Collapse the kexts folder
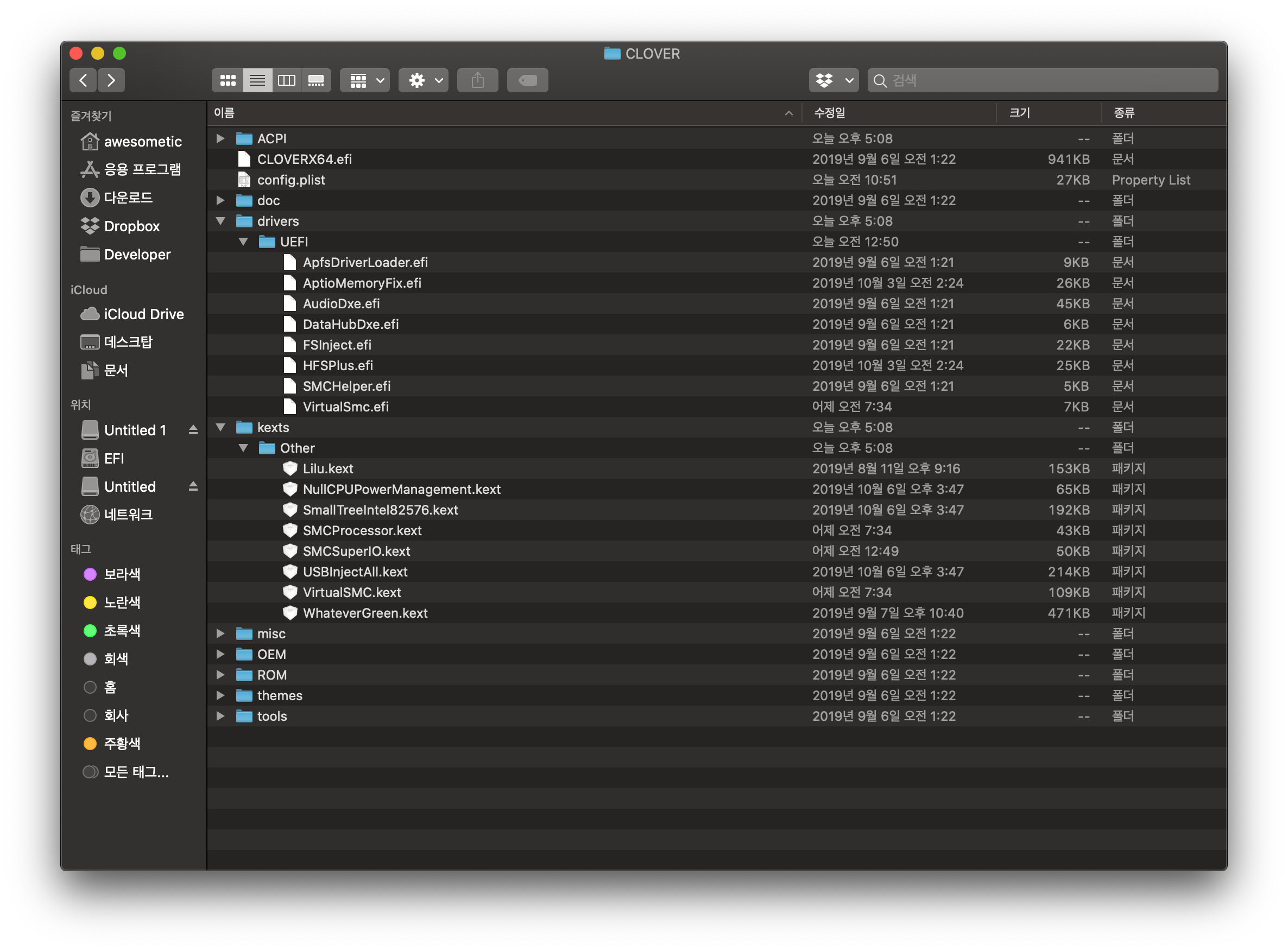The image size is (1288, 951). tap(220, 428)
